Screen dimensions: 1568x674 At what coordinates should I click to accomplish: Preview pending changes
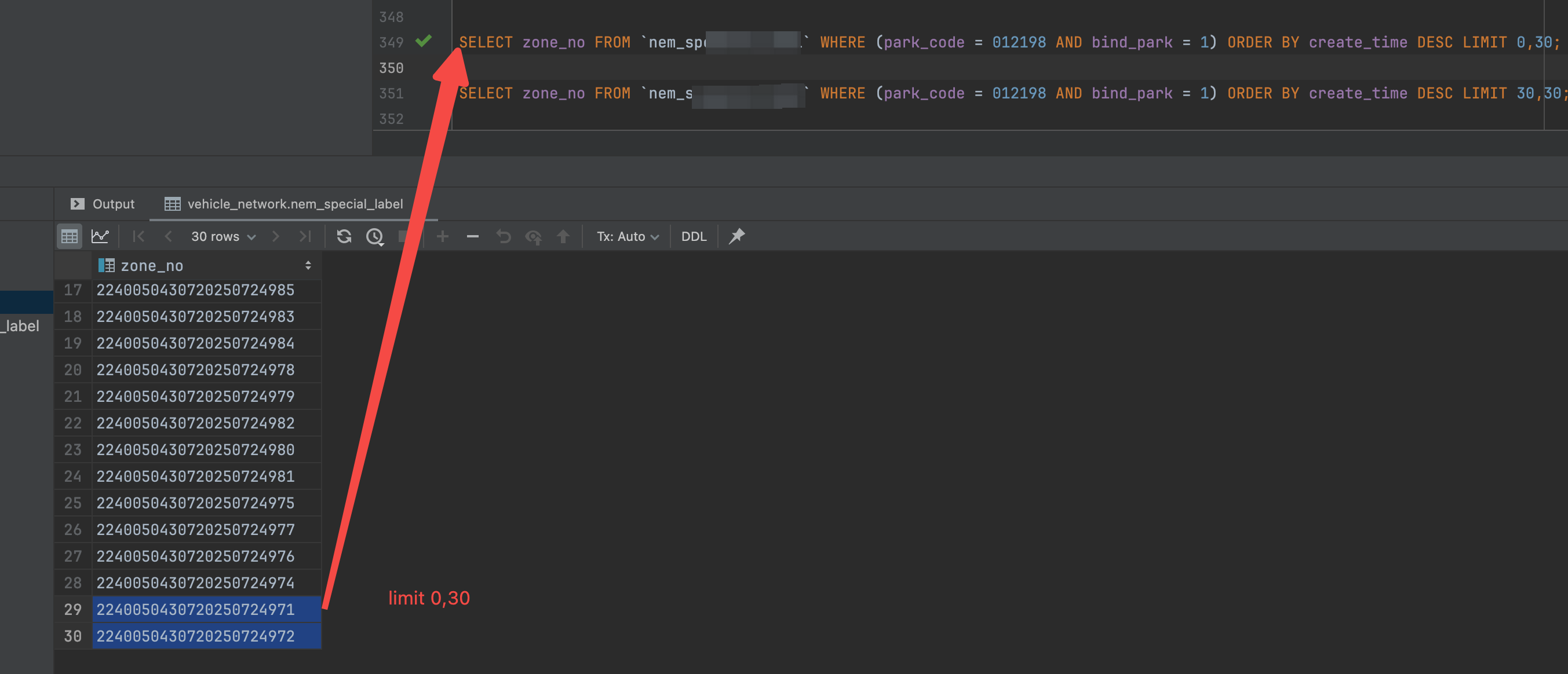(x=534, y=236)
